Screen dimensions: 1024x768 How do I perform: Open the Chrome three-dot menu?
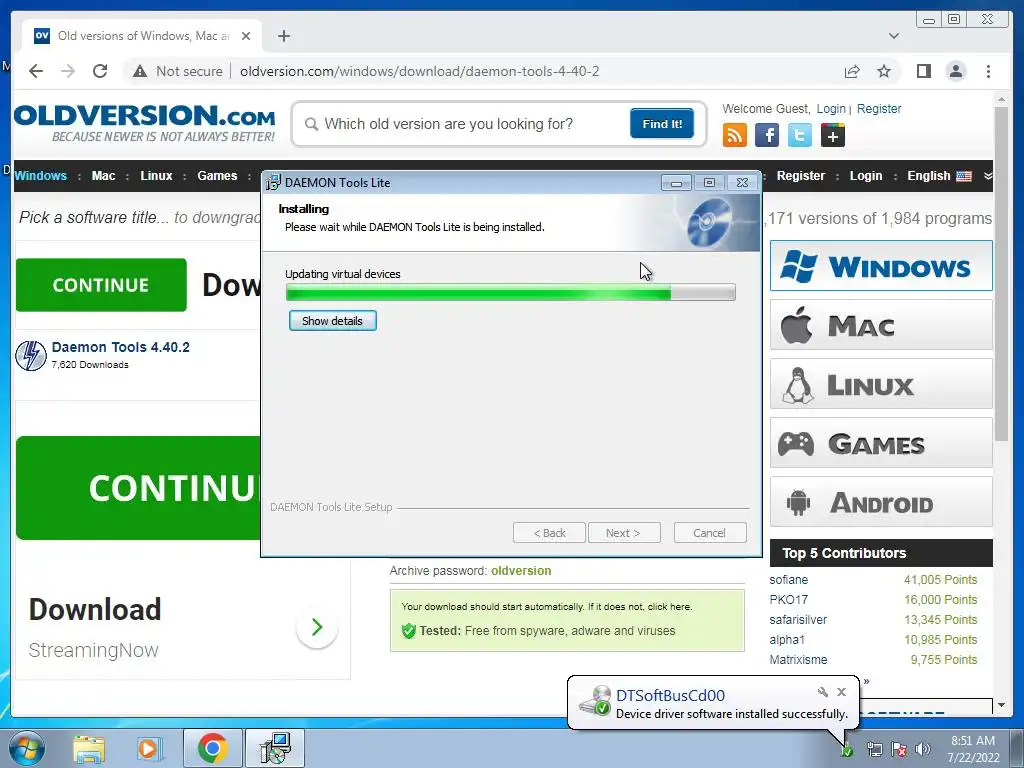[988, 71]
